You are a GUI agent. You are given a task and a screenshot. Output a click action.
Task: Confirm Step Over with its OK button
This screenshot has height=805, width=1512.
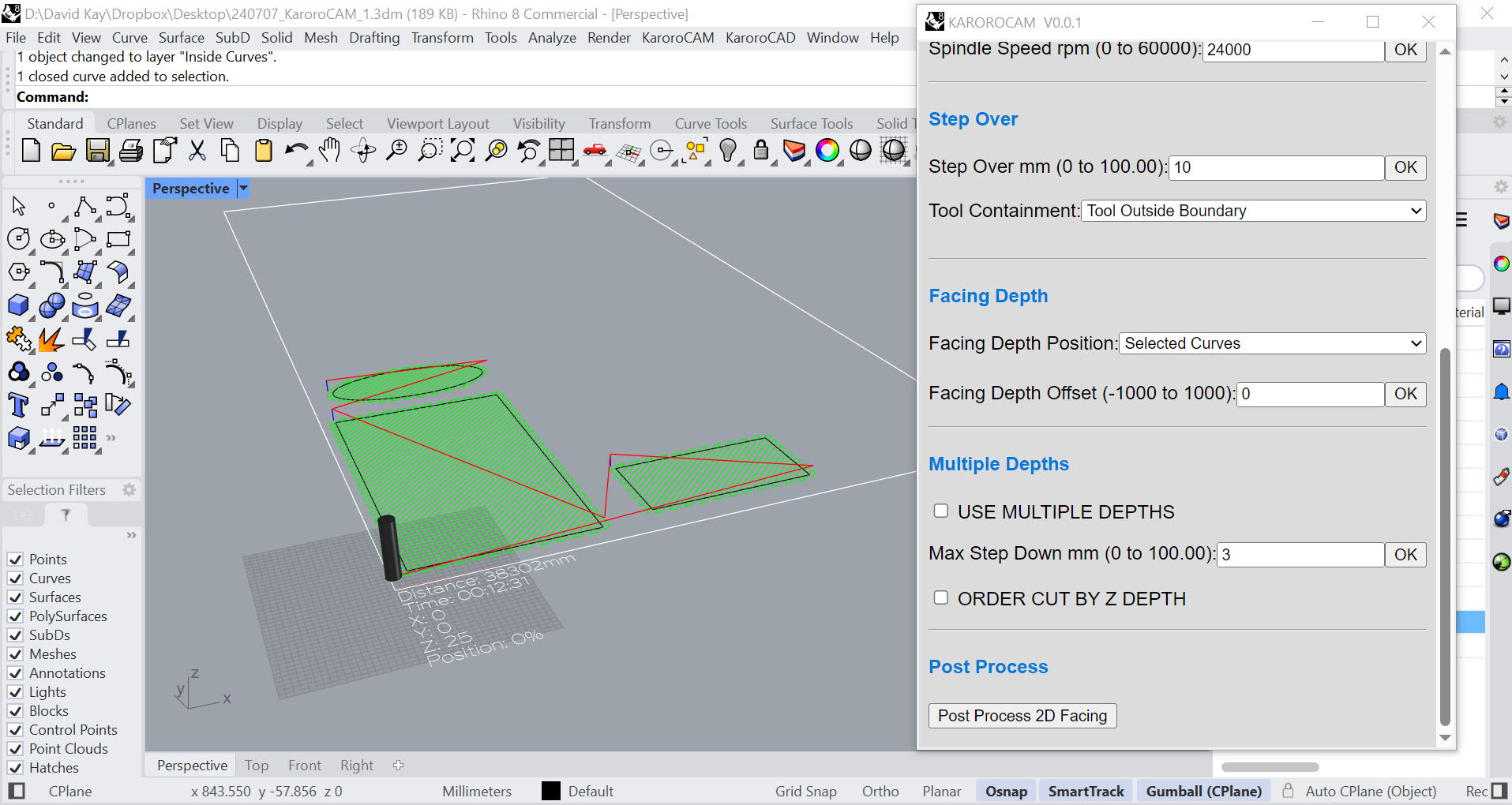(1405, 167)
